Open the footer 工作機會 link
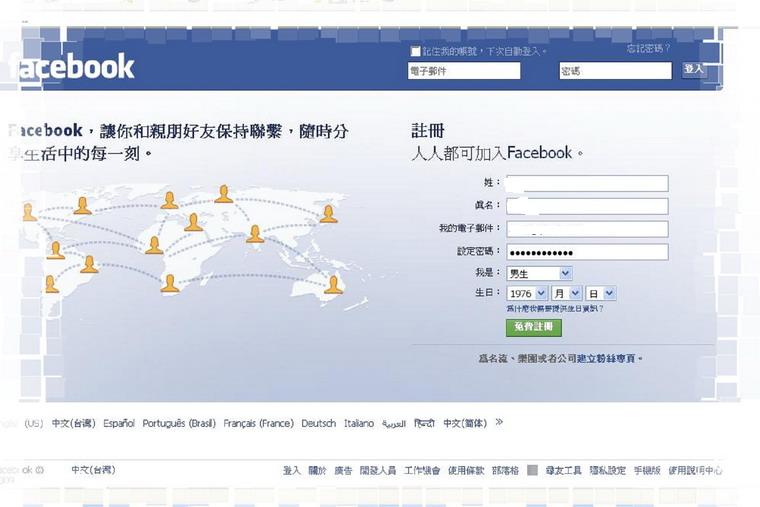 422,470
